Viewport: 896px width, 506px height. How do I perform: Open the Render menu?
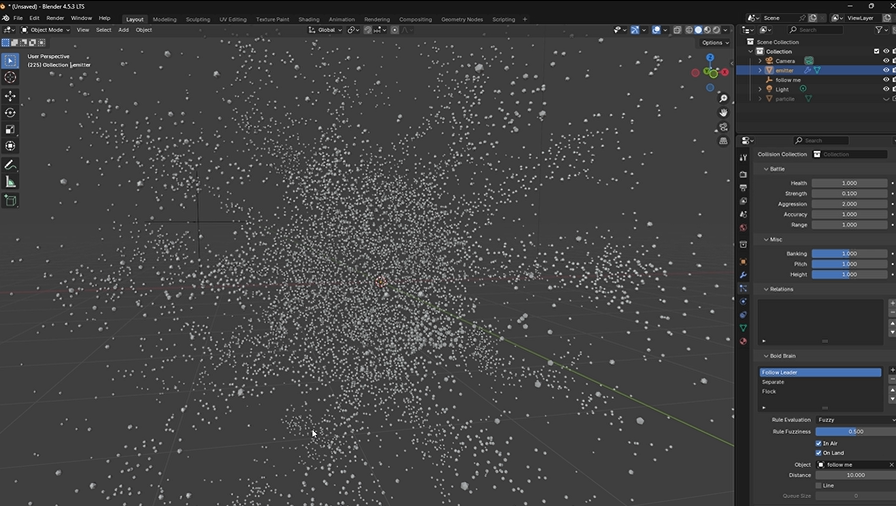pos(55,18)
